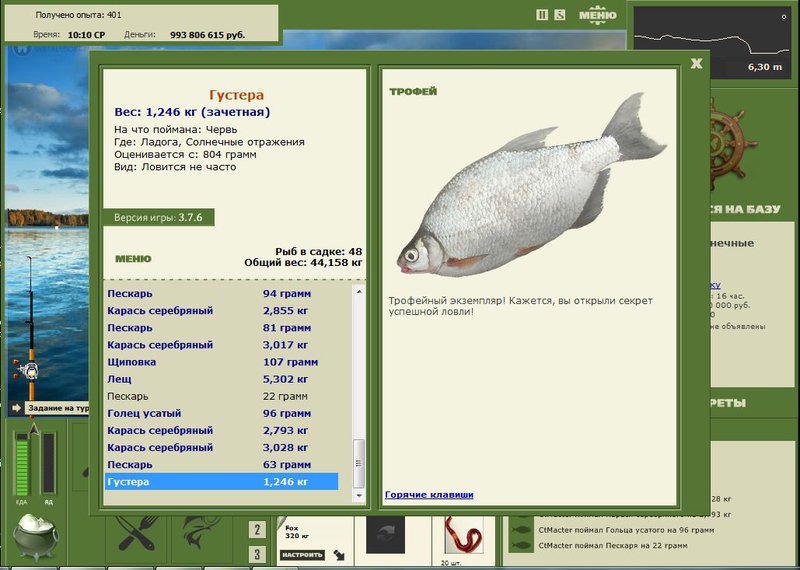Image resolution: width=800 pixels, height=570 pixels.
Task: Click the Густера title in details panel
Action: 236,95
